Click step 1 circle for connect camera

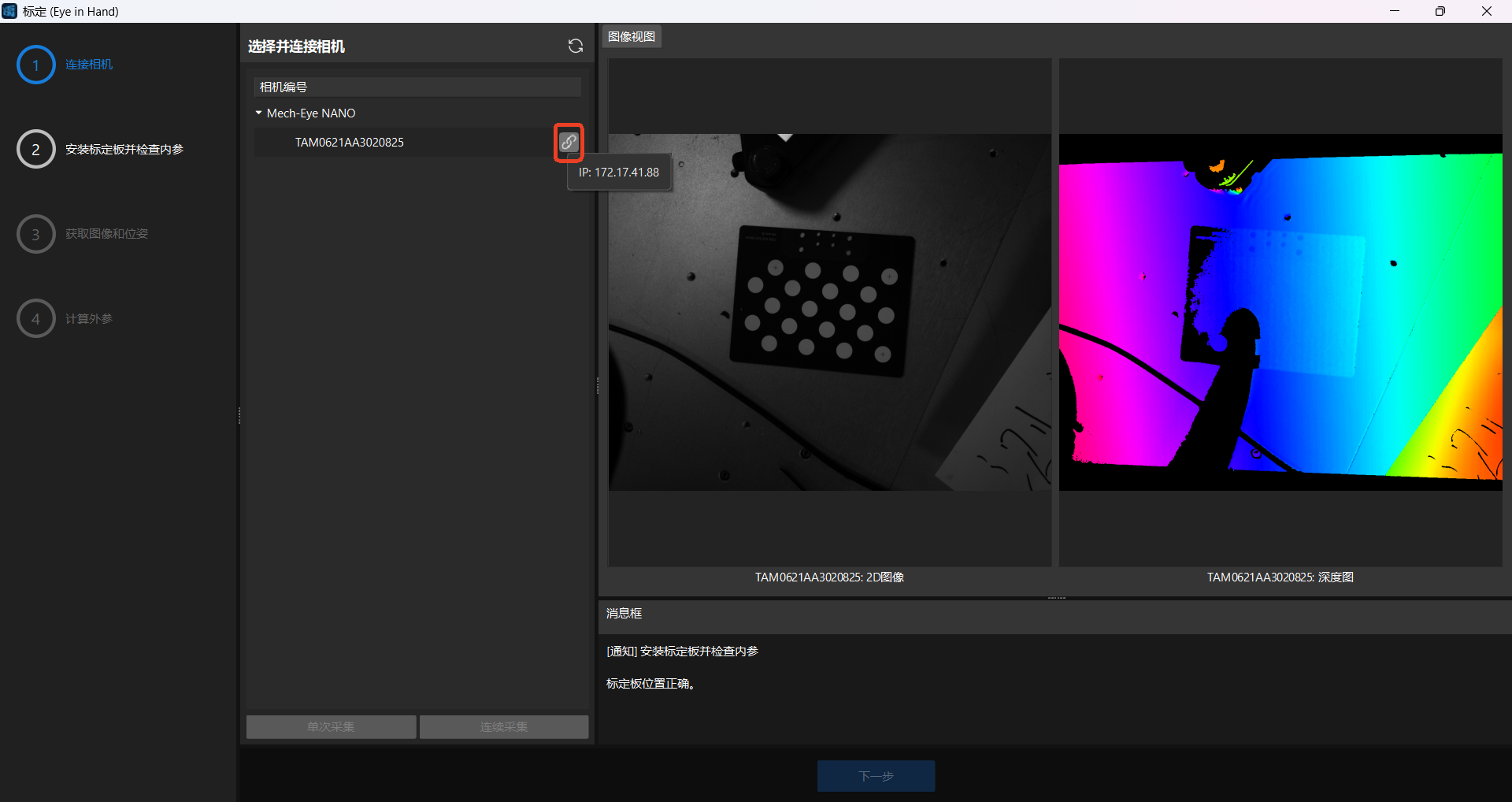(35, 65)
